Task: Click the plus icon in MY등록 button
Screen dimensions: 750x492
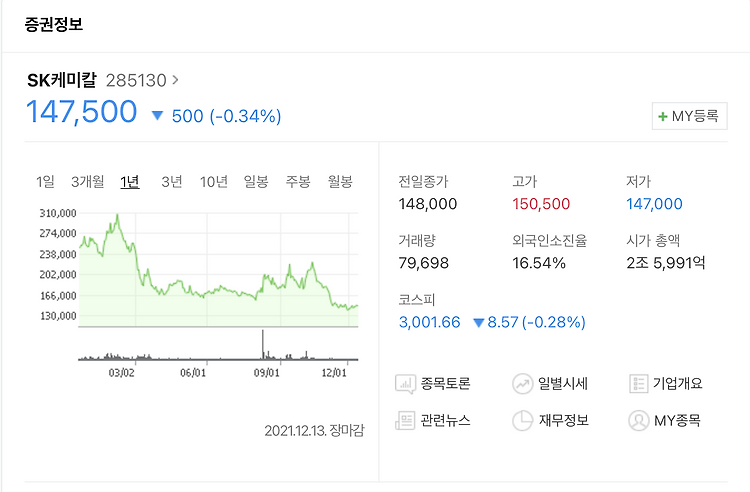Action: tap(663, 117)
